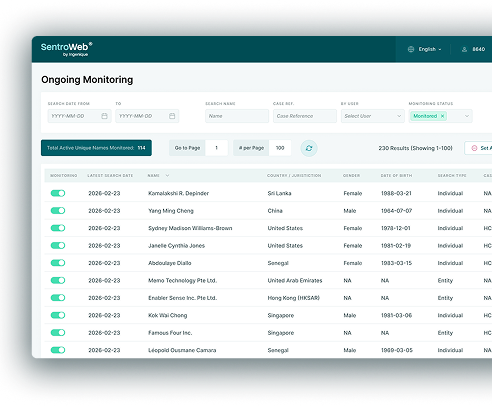The image size is (492, 407).
Task: Toggle monitoring for Famous Four Inc.
Action: pyautogui.click(x=58, y=333)
